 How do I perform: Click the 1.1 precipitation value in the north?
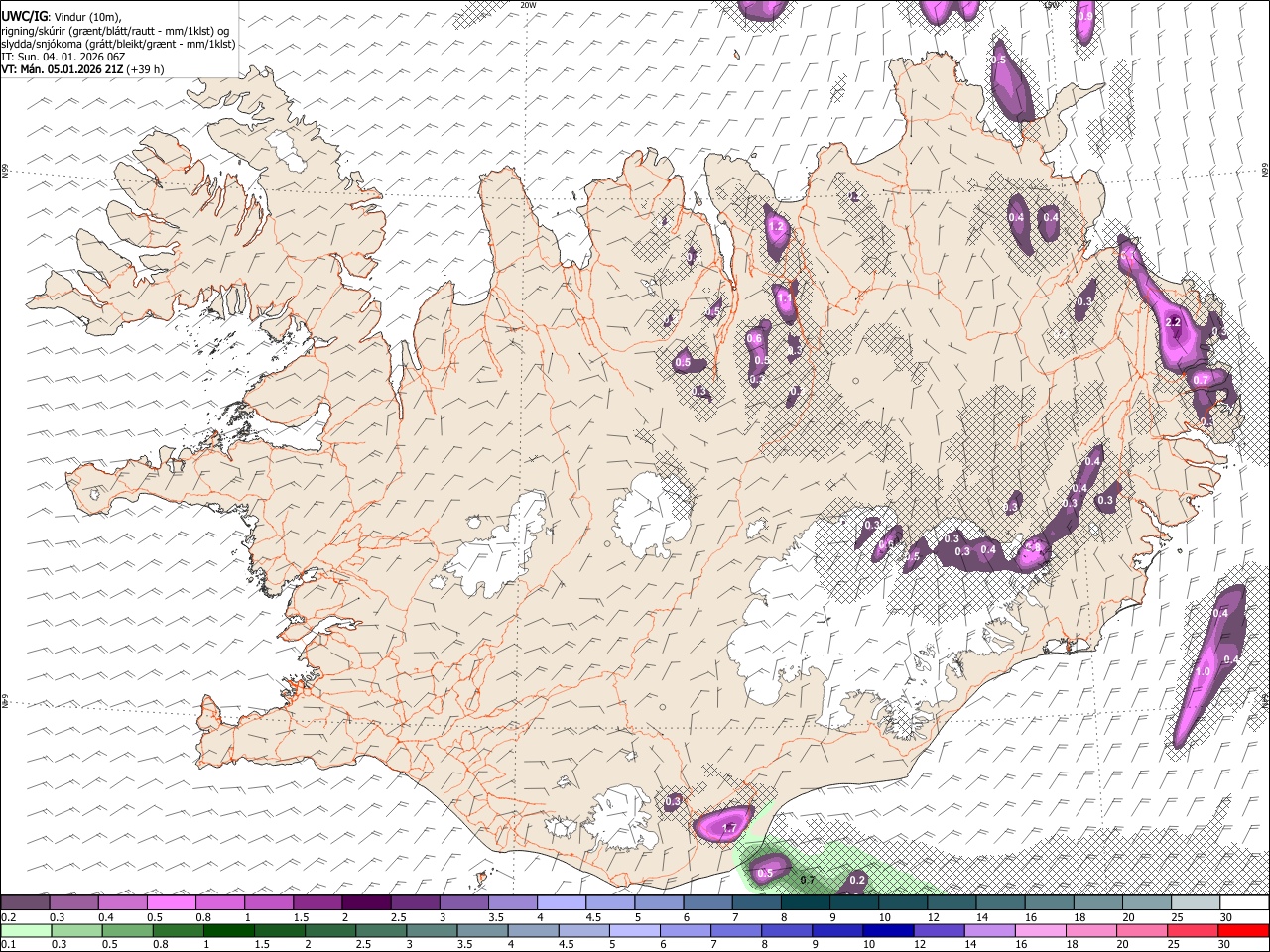pos(785,297)
